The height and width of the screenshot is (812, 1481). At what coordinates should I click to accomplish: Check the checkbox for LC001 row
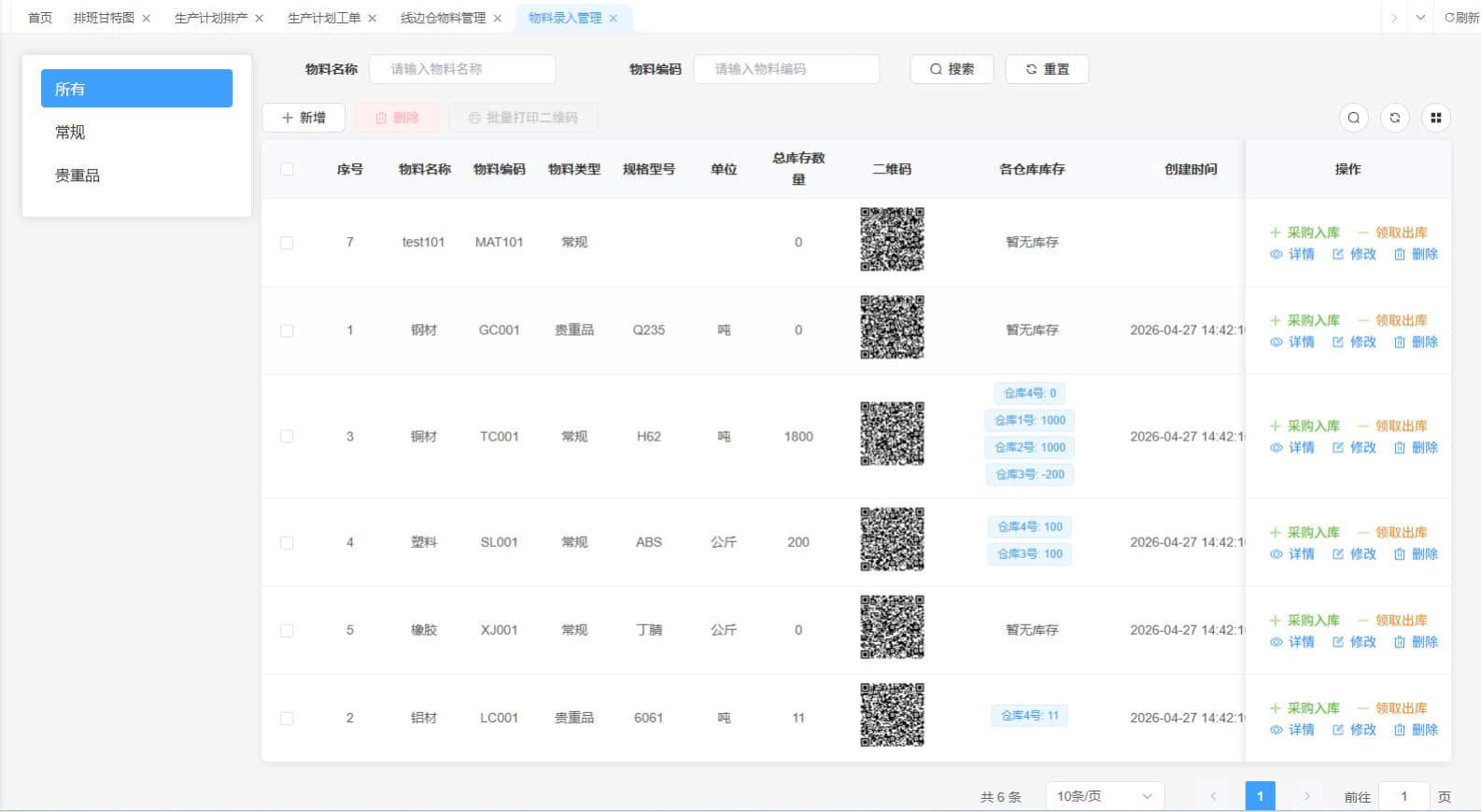[x=287, y=718]
